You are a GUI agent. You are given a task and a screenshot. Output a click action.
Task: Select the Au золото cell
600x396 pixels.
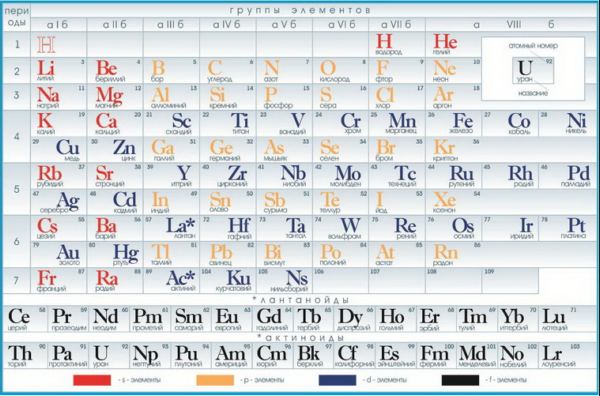[59, 254]
